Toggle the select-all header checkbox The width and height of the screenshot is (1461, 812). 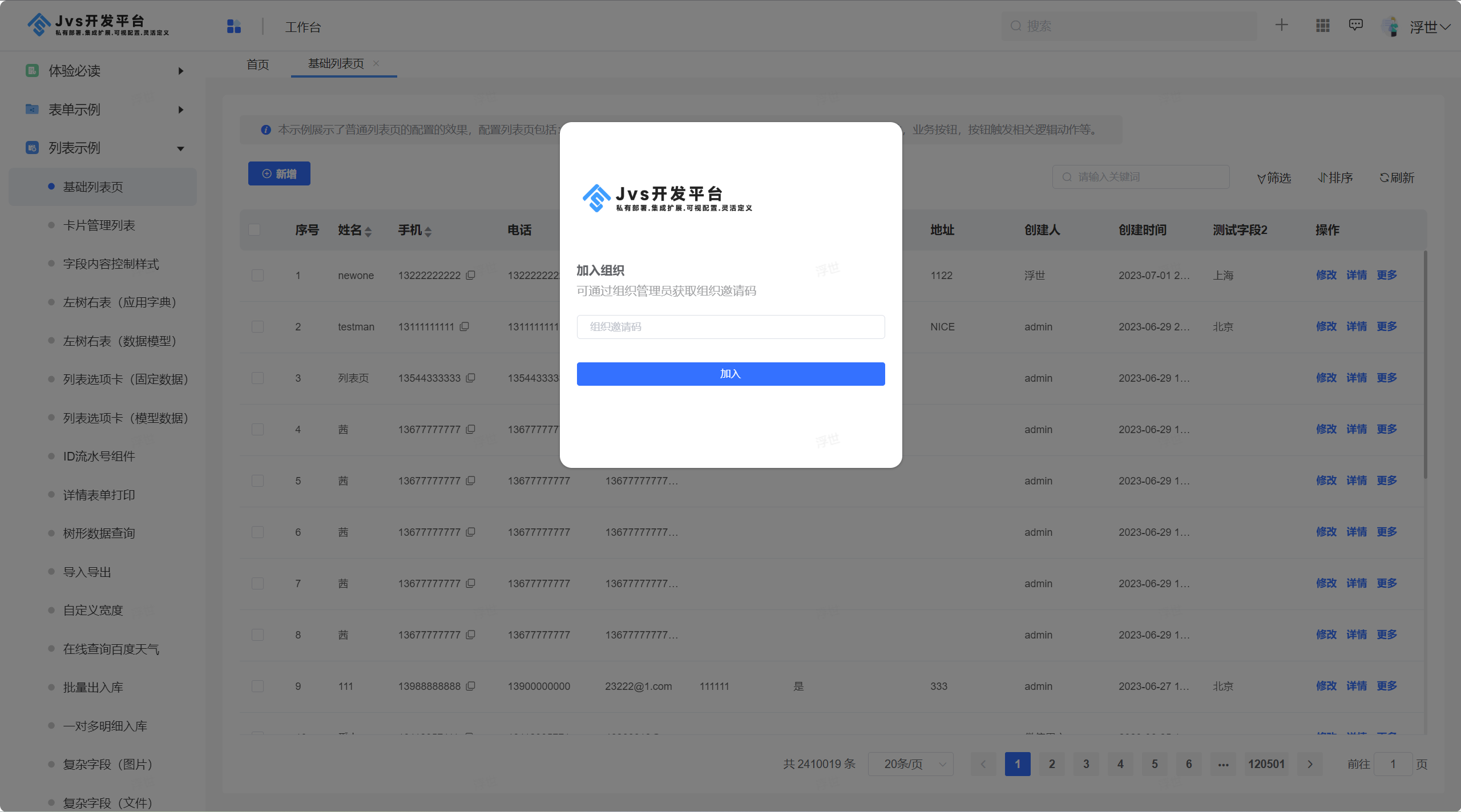255,230
